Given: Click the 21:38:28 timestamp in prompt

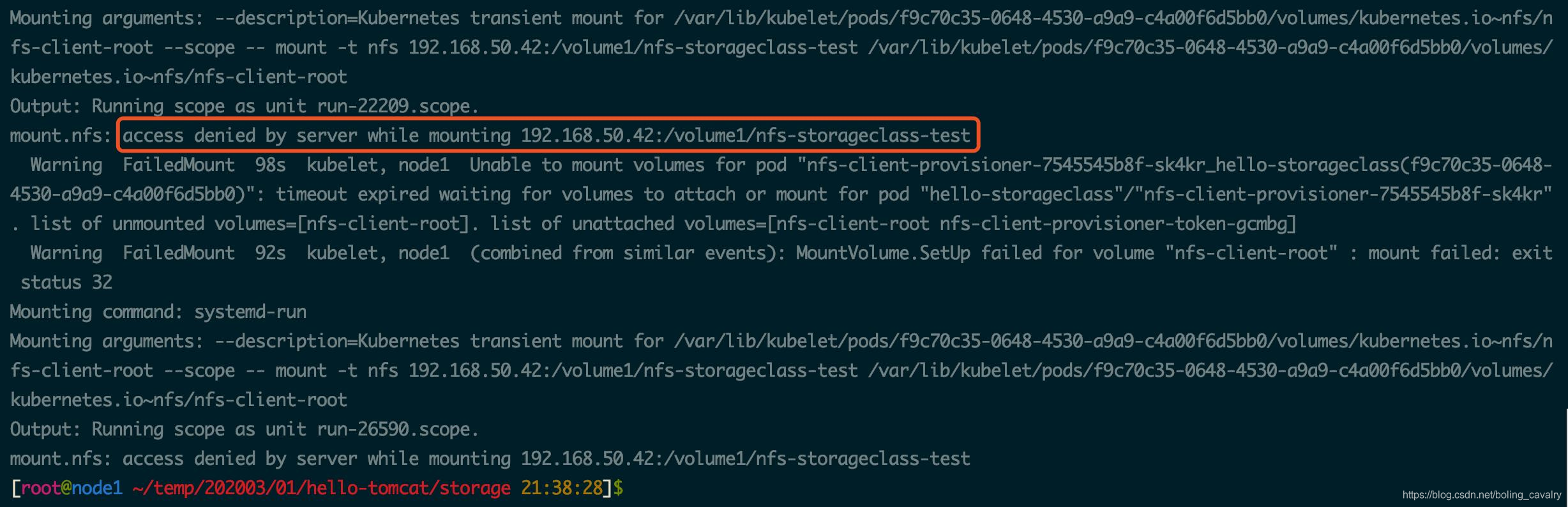Looking at the screenshot, I should point(562,488).
